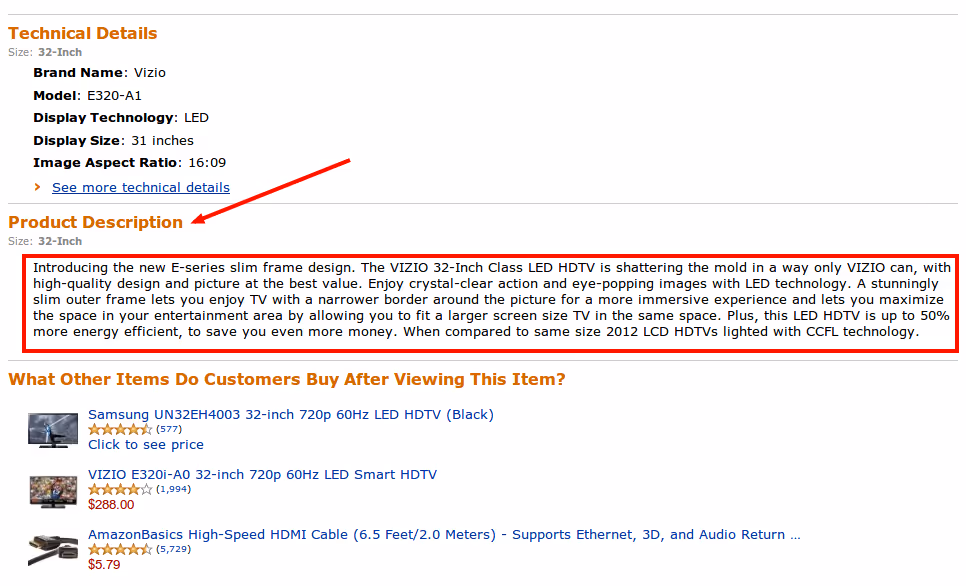
Task: Select the $5.79 price of the HDMI cable
Action: (x=104, y=564)
